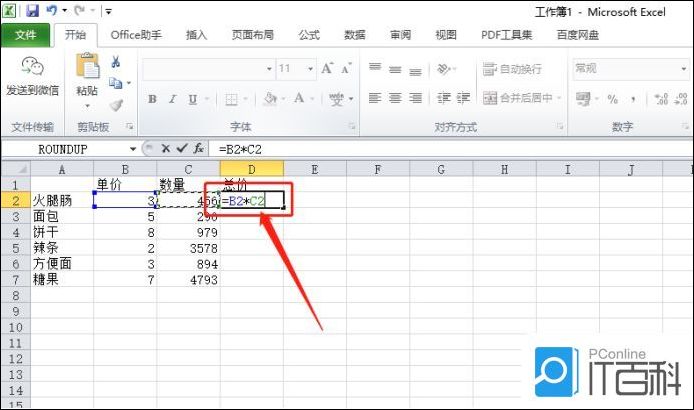Viewport: 694px width, 410px height.
Task: Align text left icon
Action: pyautogui.click(x=375, y=98)
